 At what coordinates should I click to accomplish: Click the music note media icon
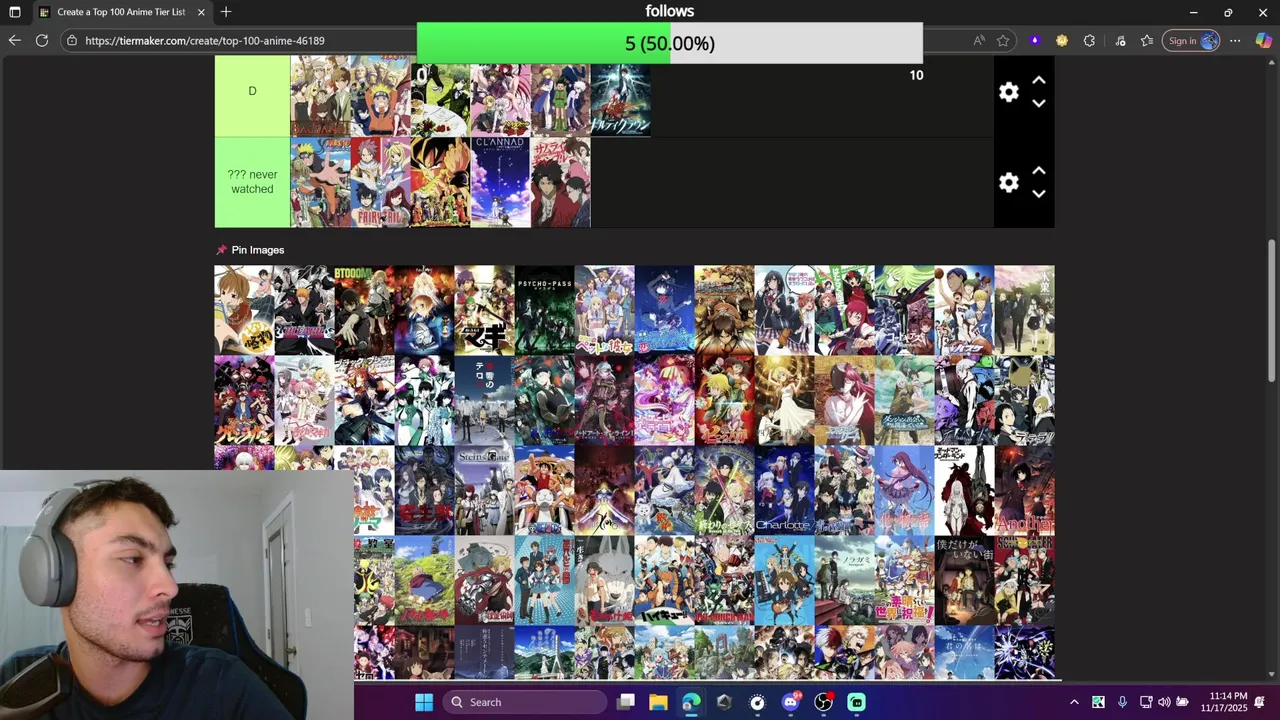(1120, 41)
